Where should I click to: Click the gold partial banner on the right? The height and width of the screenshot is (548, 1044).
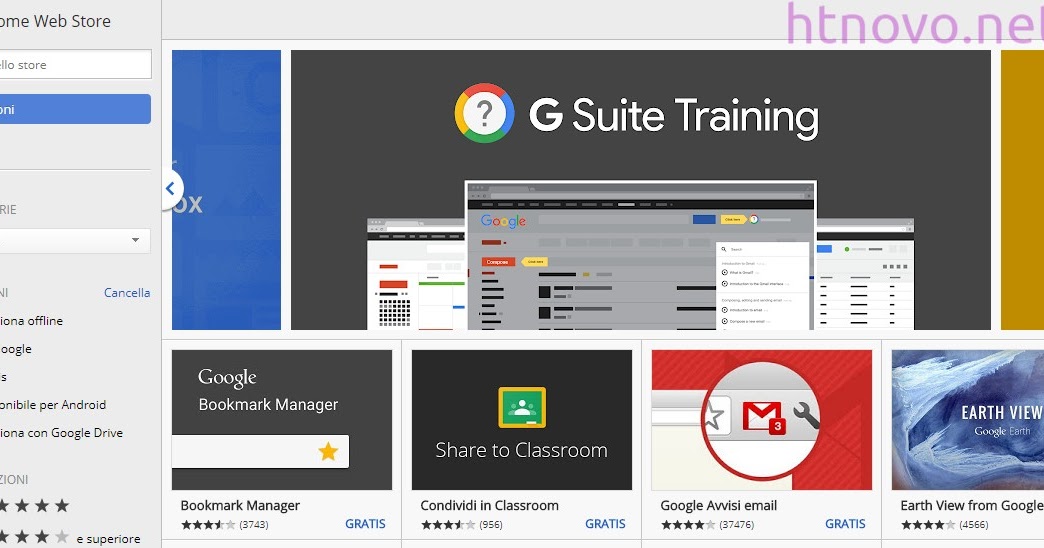(1022, 190)
